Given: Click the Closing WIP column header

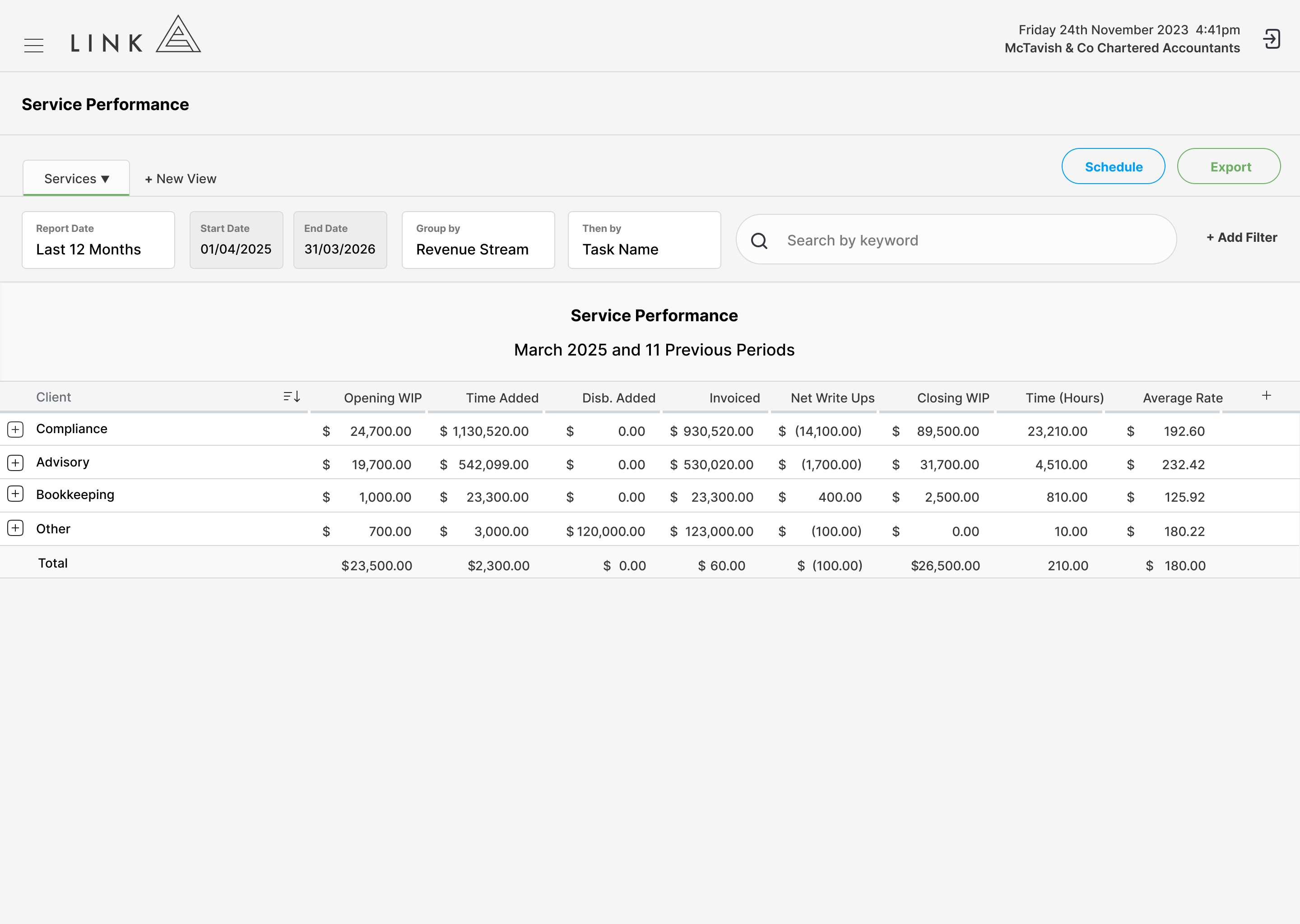Looking at the screenshot, I should point(953,397).
